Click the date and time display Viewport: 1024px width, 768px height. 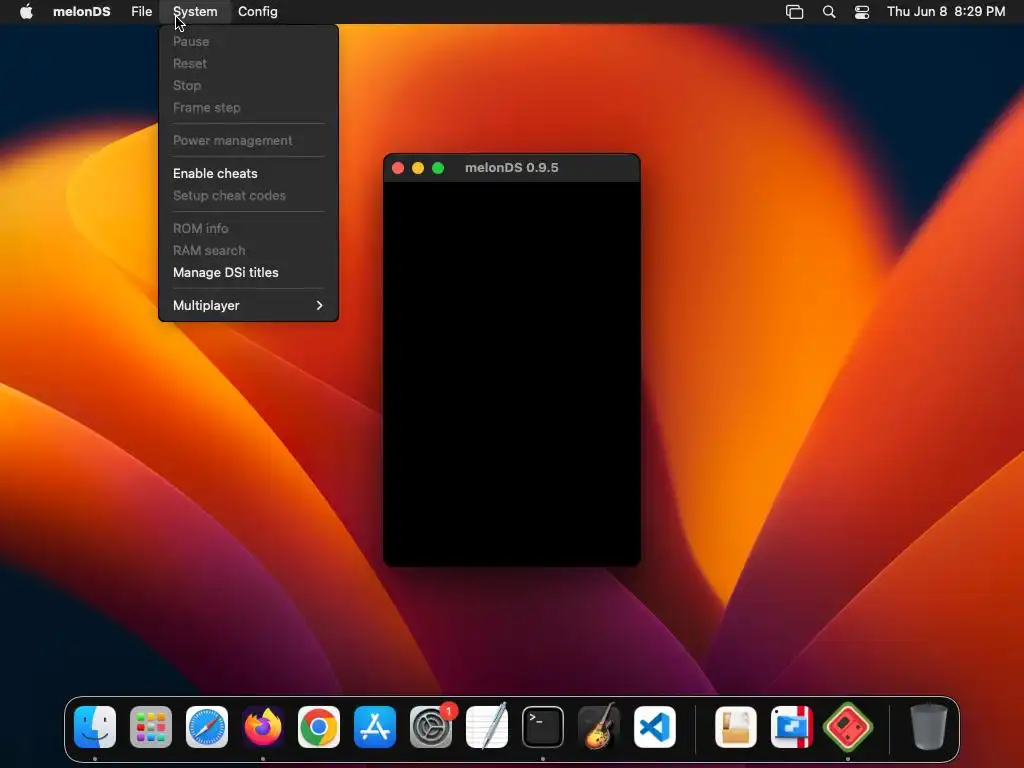tap(946, 12)
